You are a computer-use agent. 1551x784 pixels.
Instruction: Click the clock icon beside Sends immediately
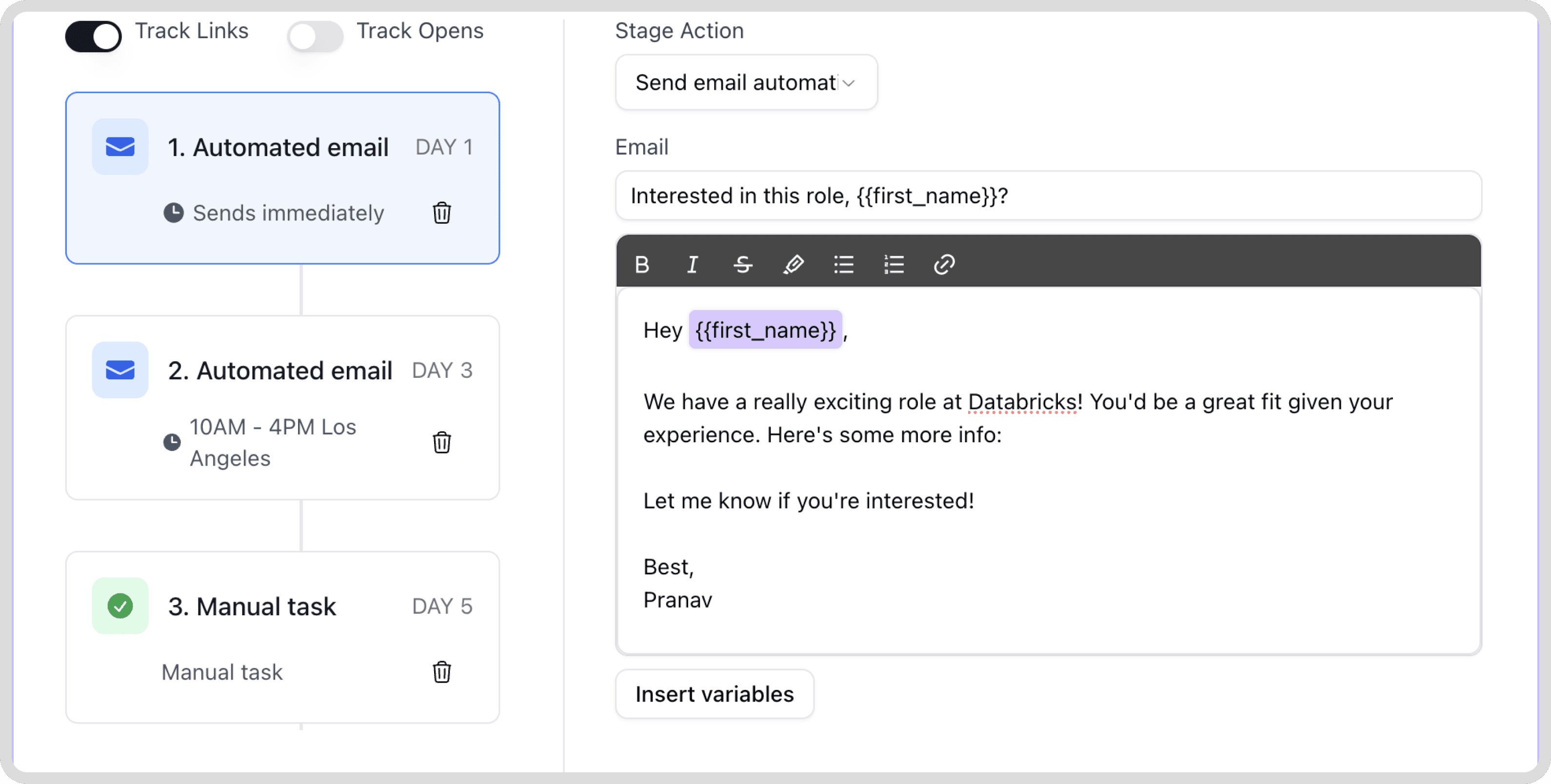click(x=174, y=213)
